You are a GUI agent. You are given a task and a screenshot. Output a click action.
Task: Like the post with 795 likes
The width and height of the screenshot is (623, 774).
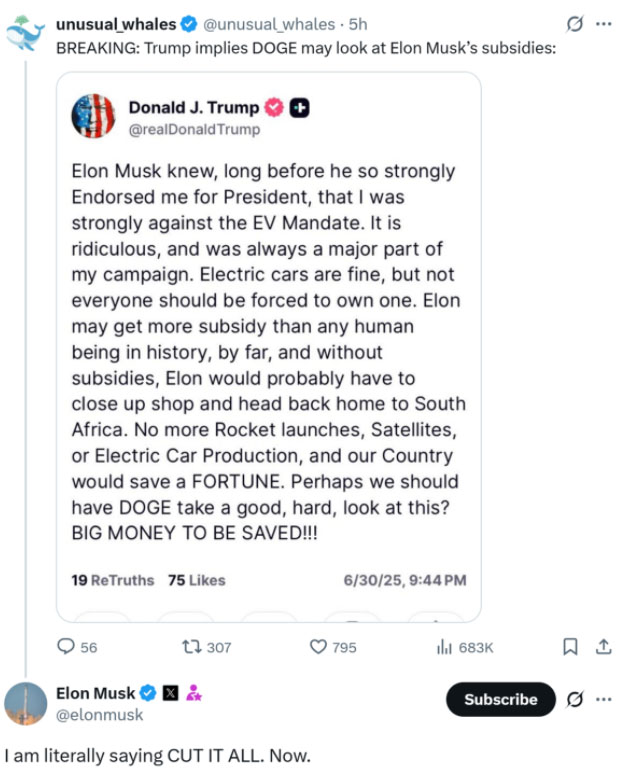(x=333, y=647)
